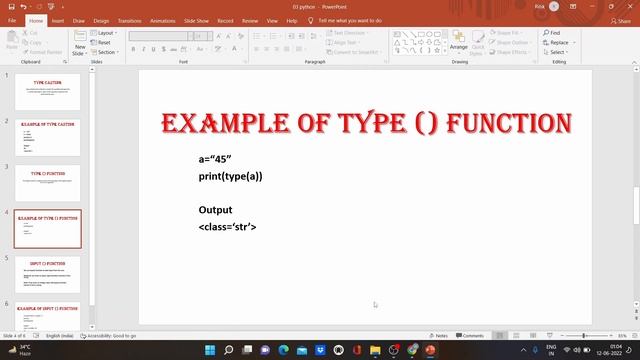Open Text Direction dropdown

click(x=347, y=33)
